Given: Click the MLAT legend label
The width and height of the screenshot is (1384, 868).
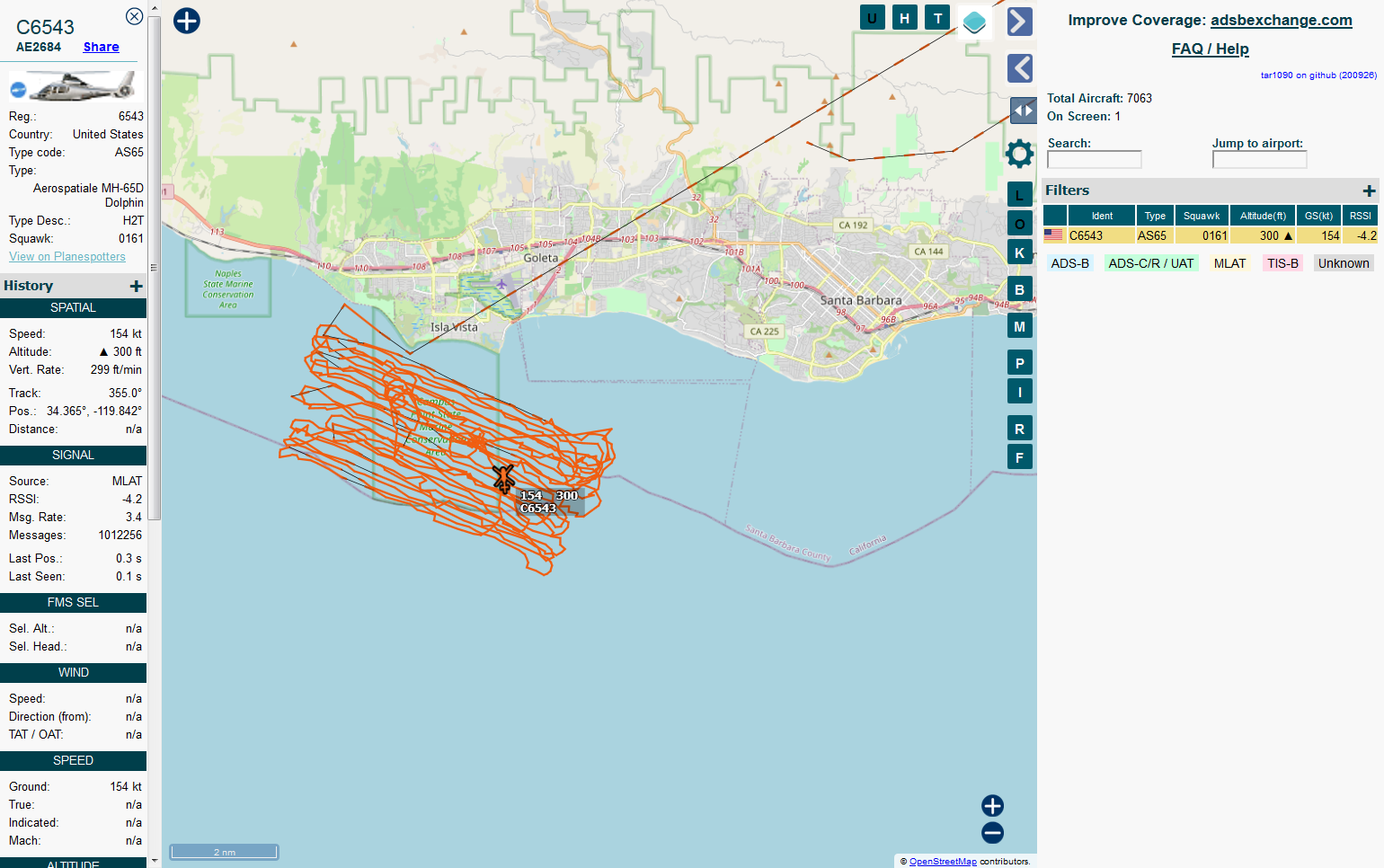Looking at the screenshot, I should coord(1229,263).
